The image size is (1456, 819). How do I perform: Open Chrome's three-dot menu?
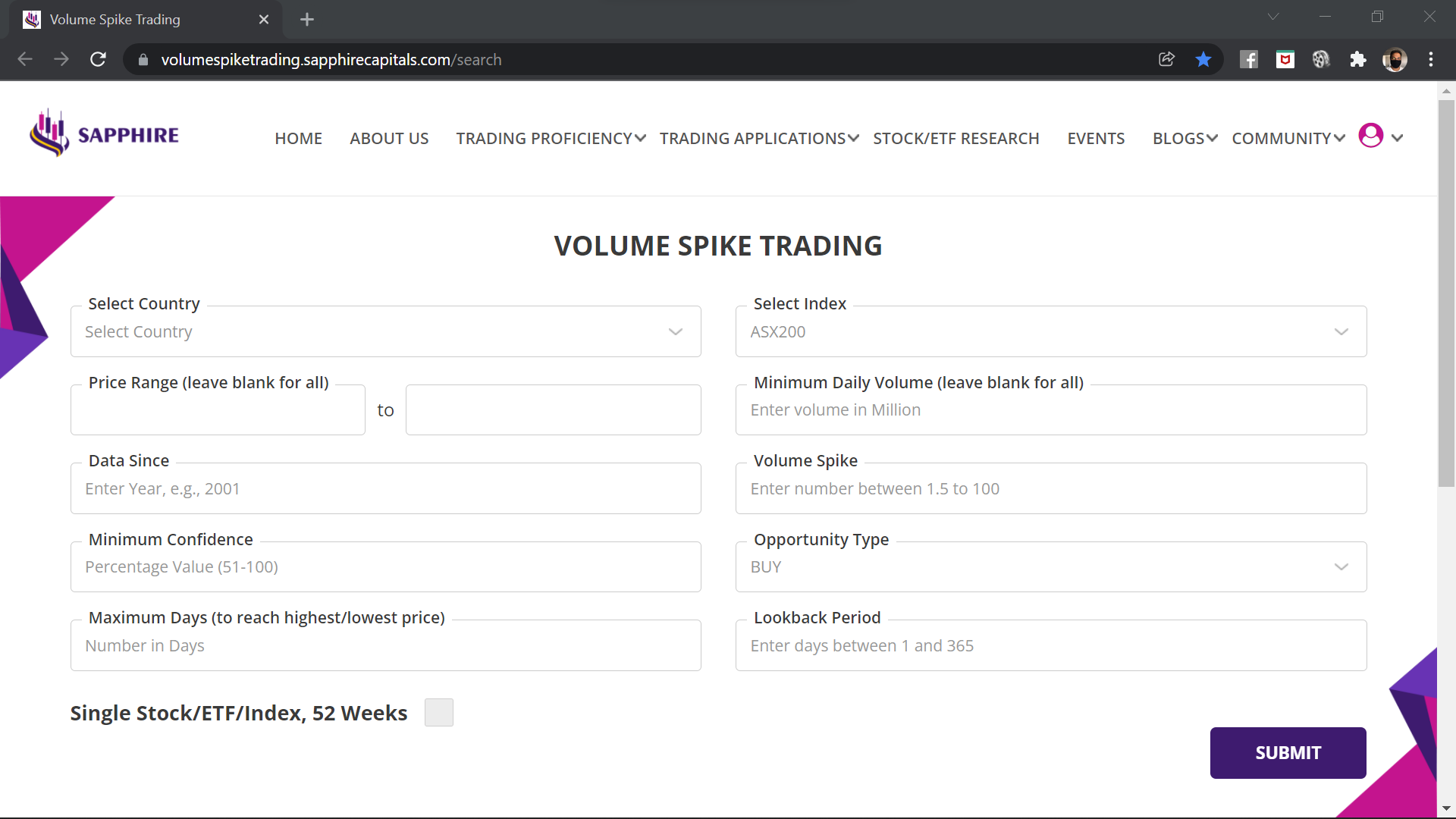[x=1432, y=59]
